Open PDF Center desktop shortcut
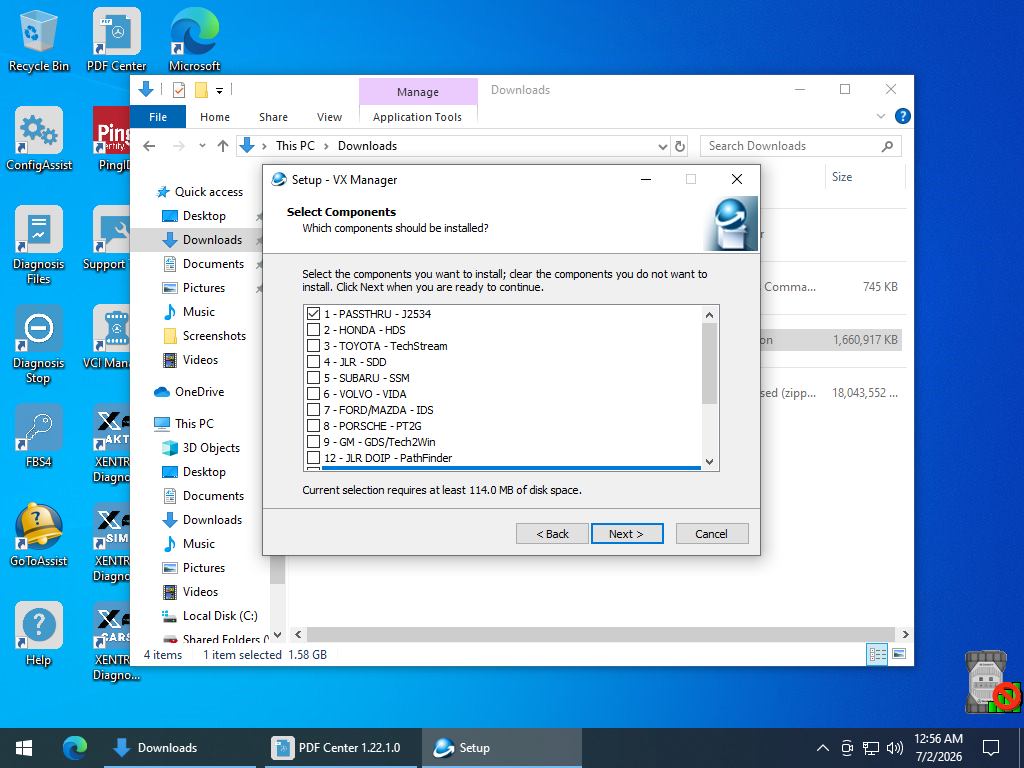1024x768 pixels. [117, 40]
